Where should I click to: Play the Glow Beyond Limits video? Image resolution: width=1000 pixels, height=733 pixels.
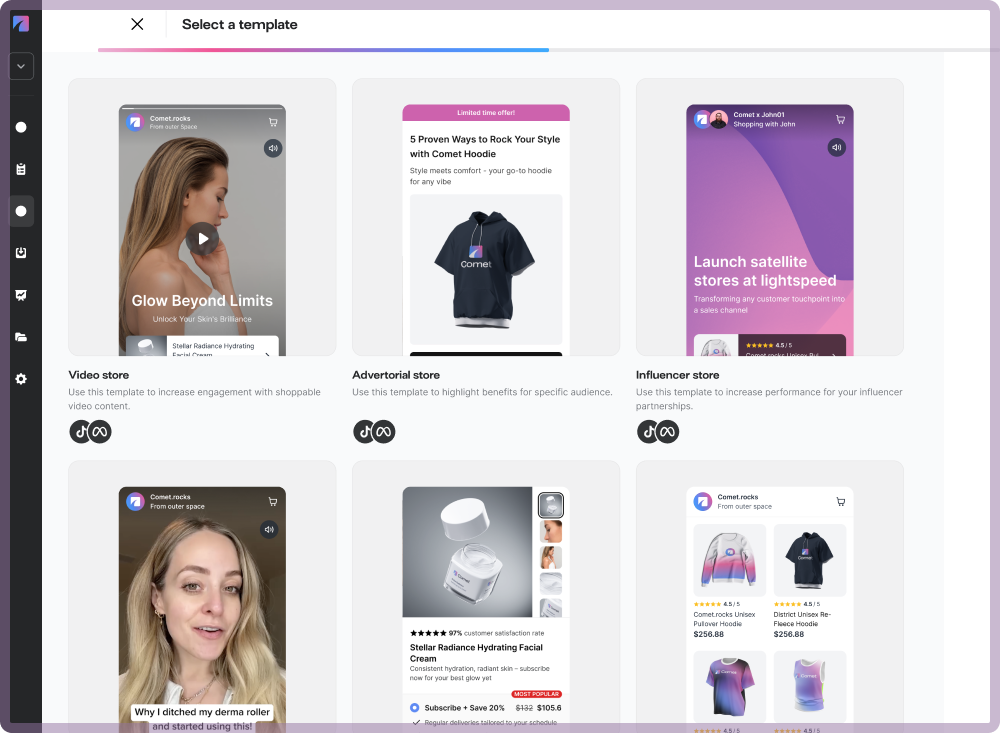point(202,238)
